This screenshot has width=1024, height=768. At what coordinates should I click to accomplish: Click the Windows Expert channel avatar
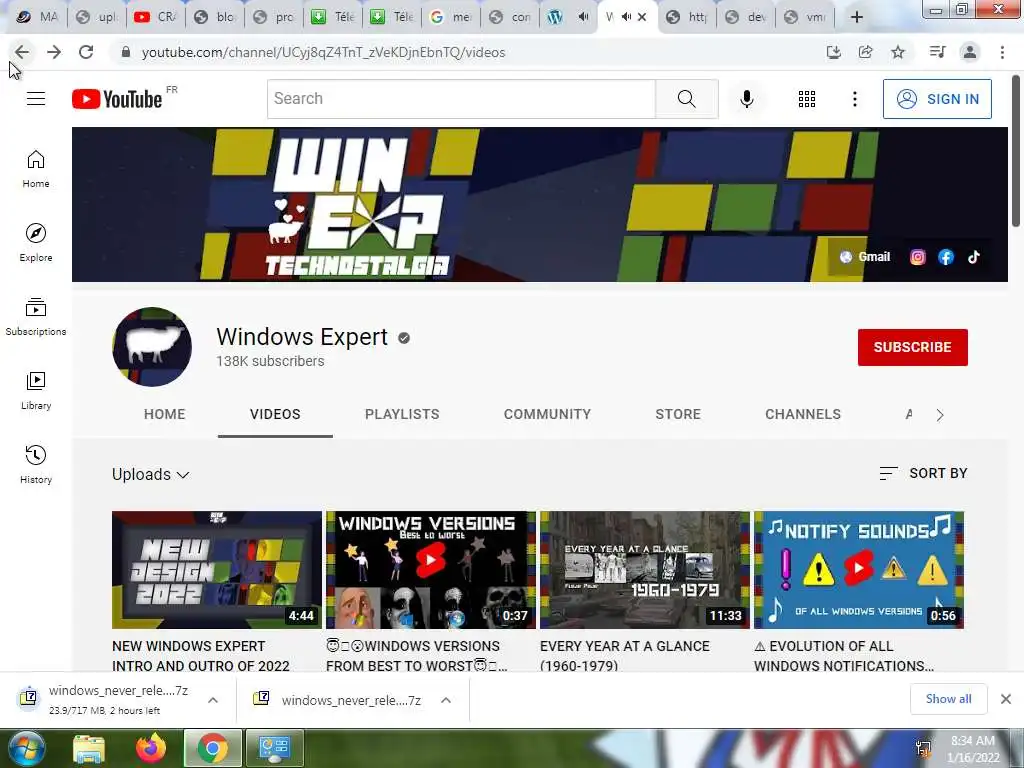pyautogui.click(x=152, y=347)
